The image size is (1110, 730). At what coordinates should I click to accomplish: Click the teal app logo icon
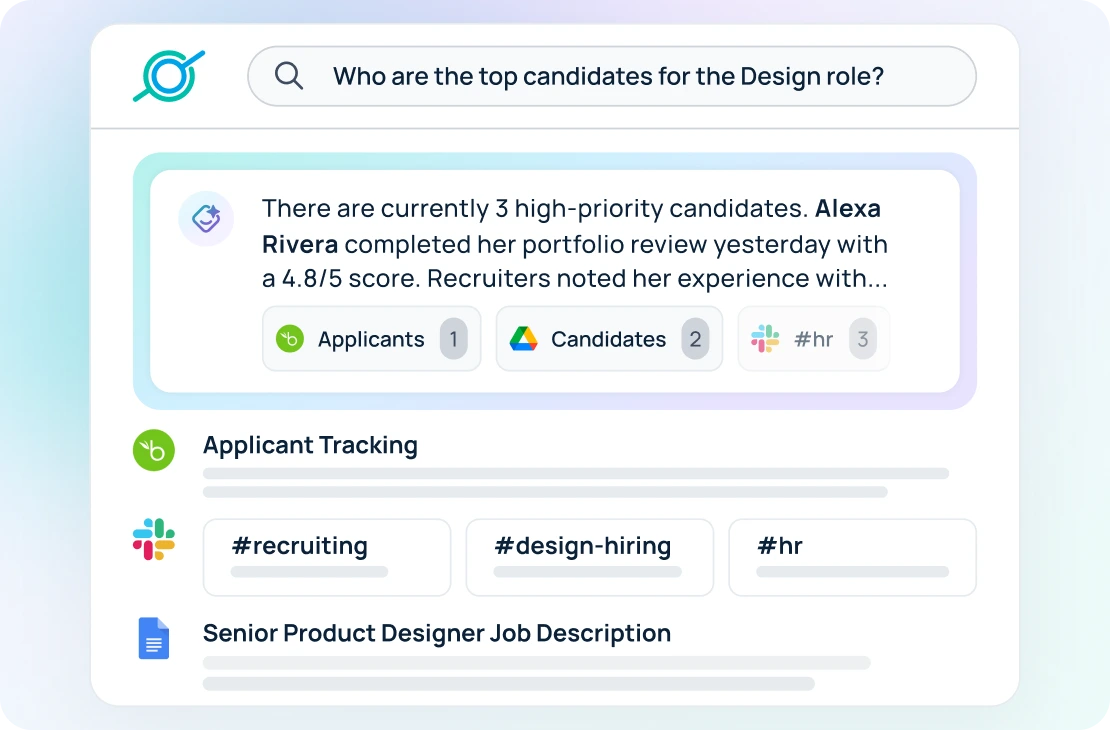point(169,75)
